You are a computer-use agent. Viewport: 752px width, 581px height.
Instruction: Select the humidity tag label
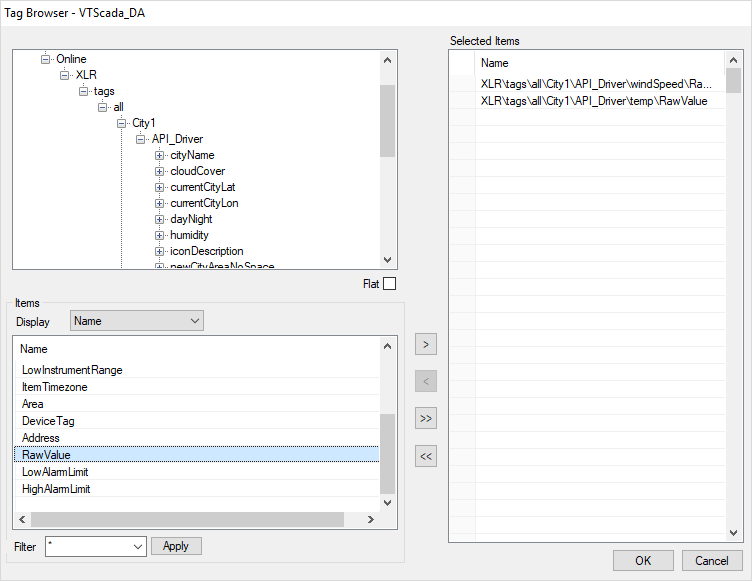point(189,235)
